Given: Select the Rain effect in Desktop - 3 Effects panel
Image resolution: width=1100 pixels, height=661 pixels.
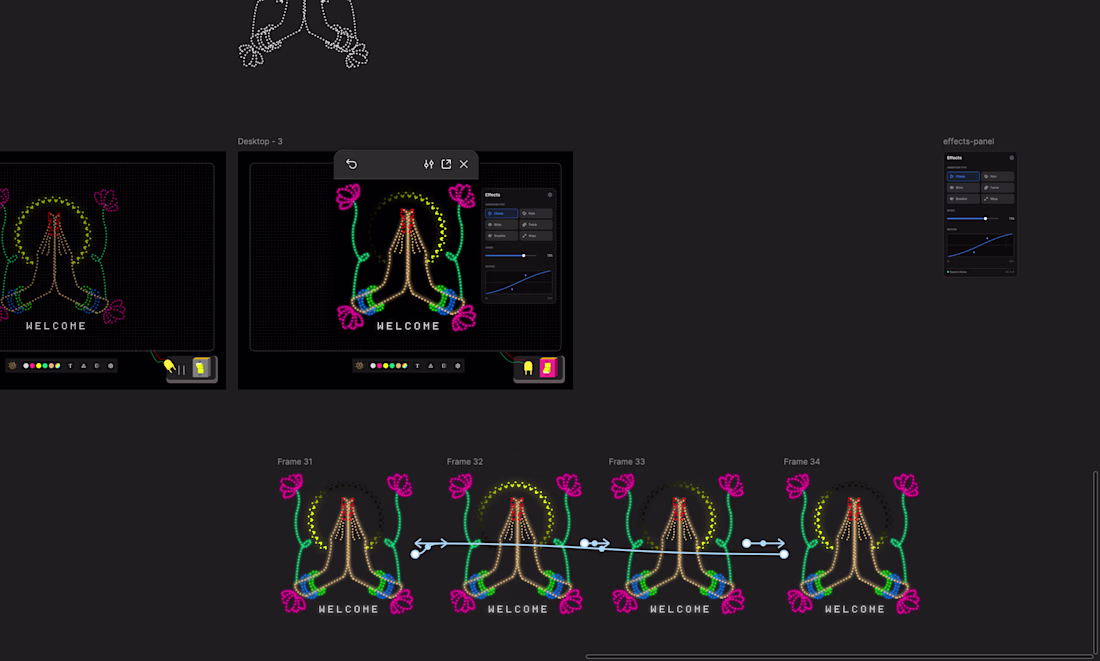Looking at the screenshot, I should point(536,213).
